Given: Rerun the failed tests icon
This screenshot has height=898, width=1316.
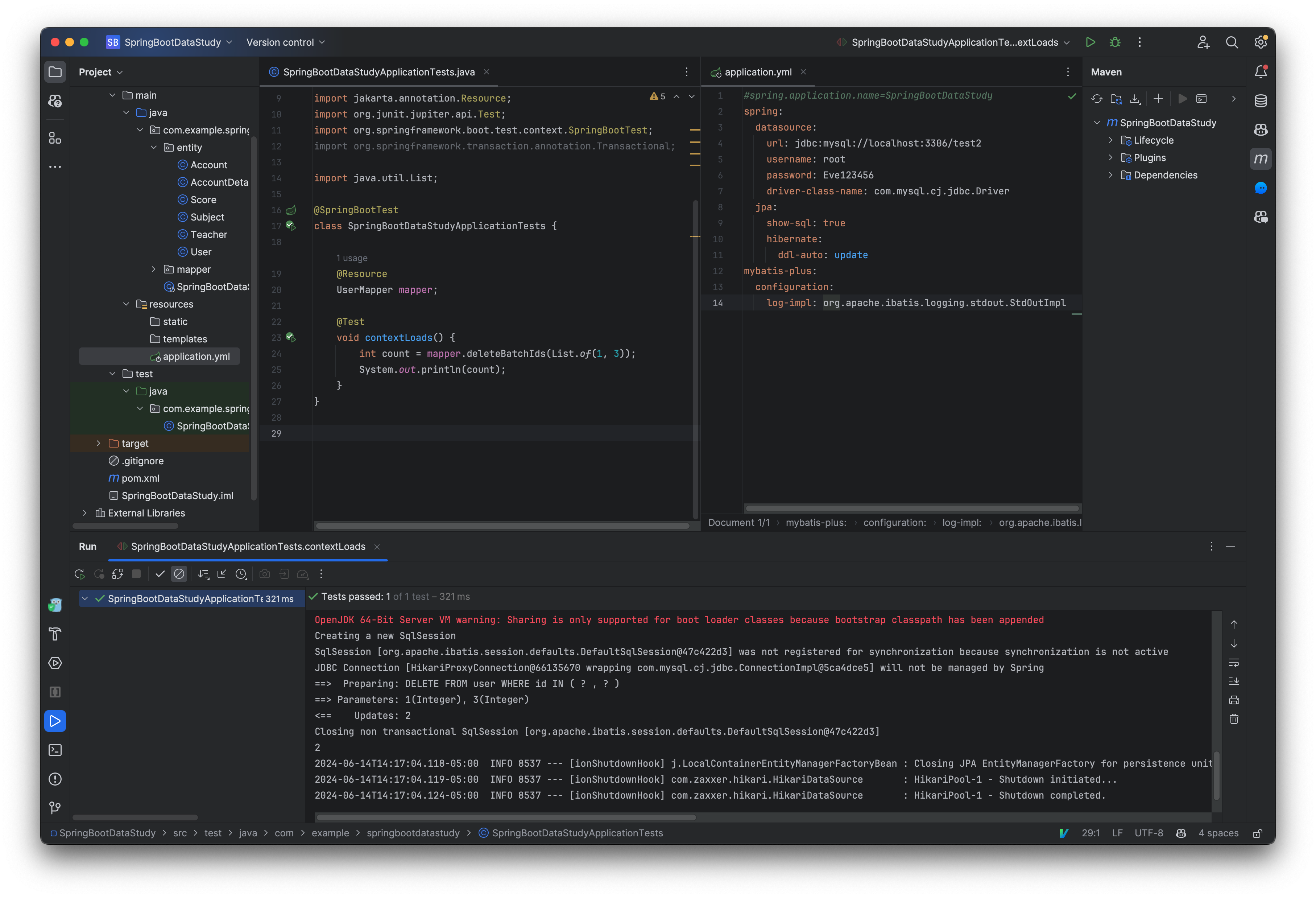Looking at the screenshot, I should 99,573.
